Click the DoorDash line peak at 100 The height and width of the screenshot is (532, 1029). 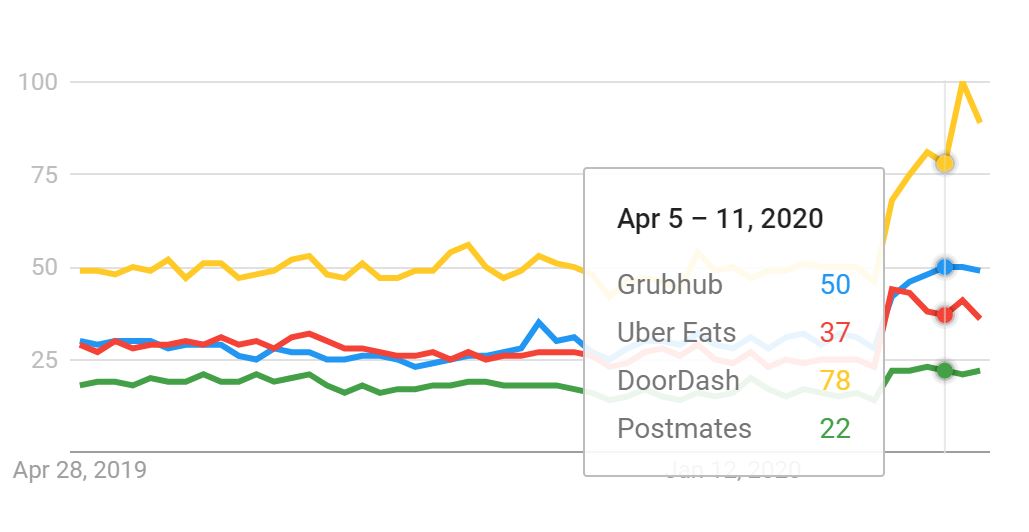pos(963,82)
